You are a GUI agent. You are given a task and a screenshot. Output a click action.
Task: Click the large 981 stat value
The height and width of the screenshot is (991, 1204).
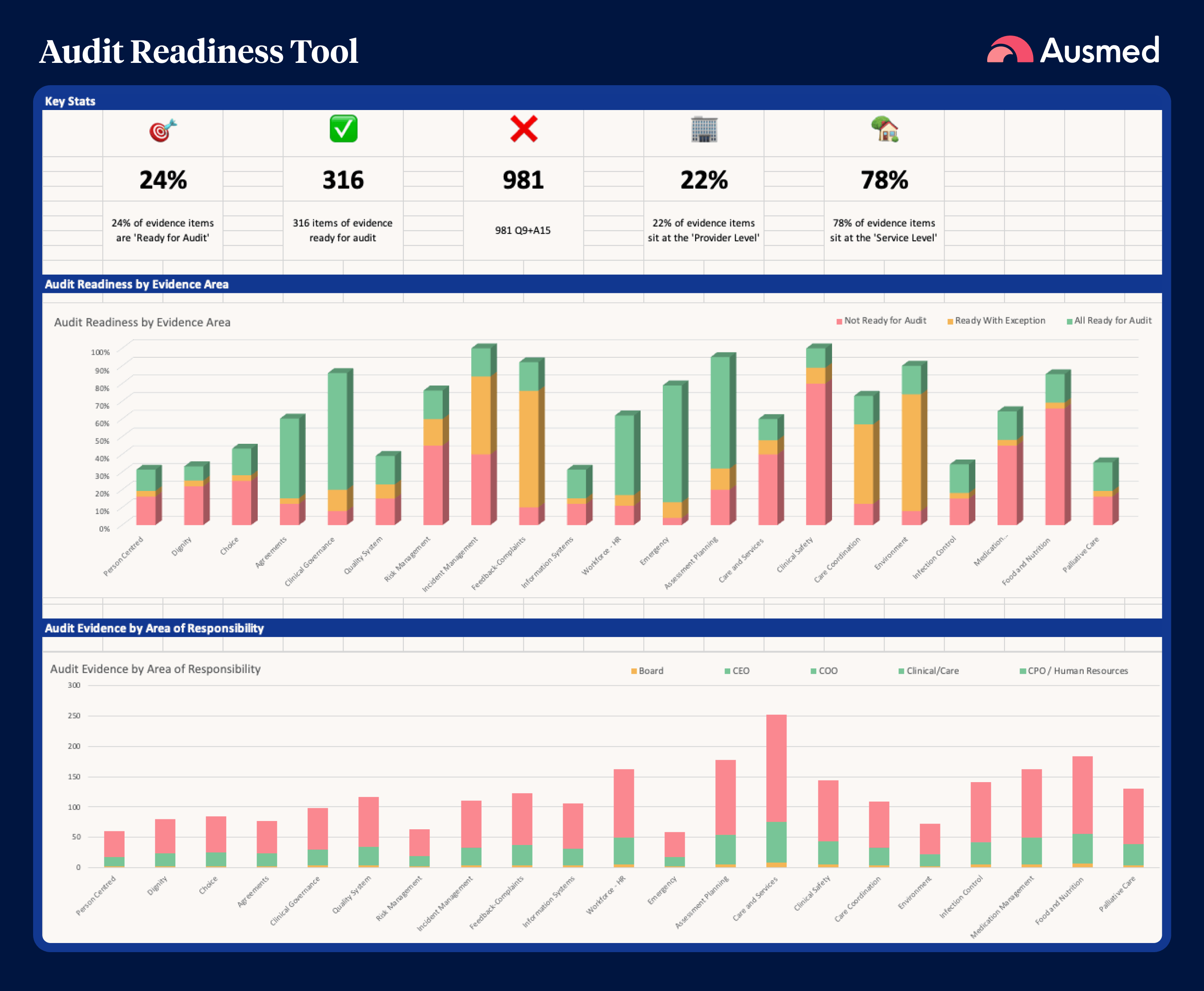[x=523, y=180]
